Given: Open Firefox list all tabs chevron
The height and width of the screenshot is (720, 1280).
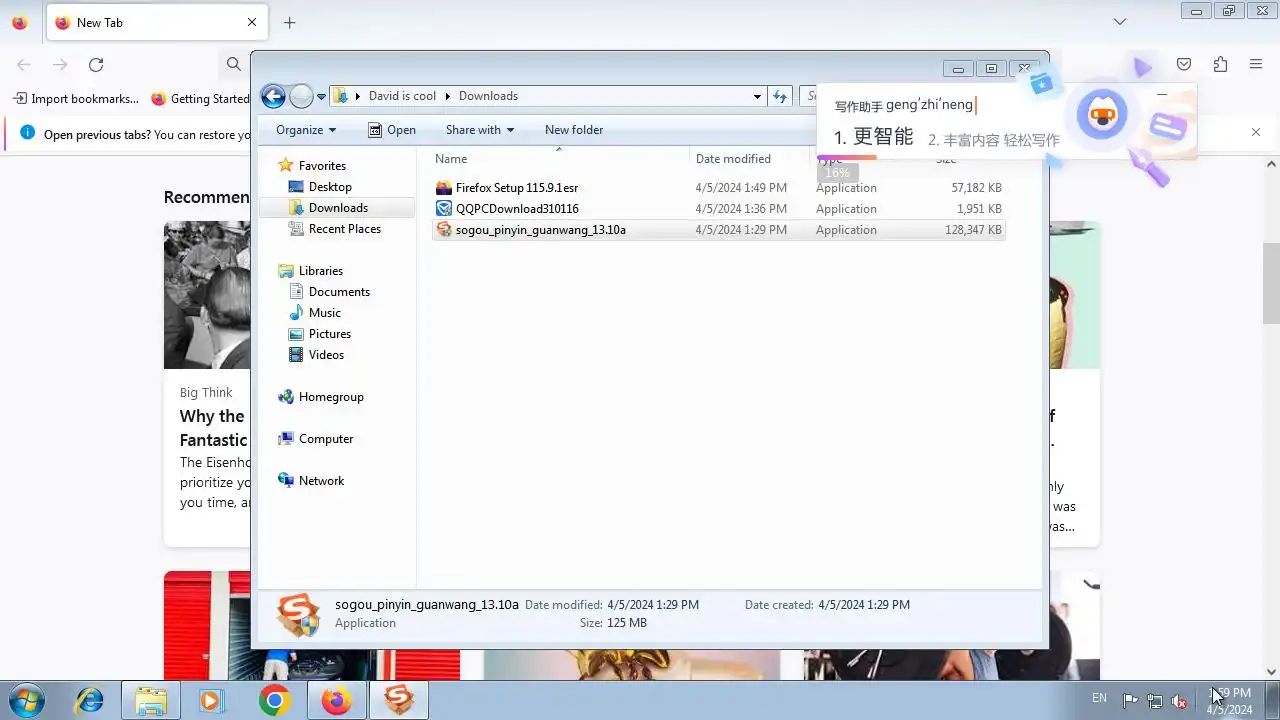Looking at the screenshot, I should click(x=1120, y=22).
